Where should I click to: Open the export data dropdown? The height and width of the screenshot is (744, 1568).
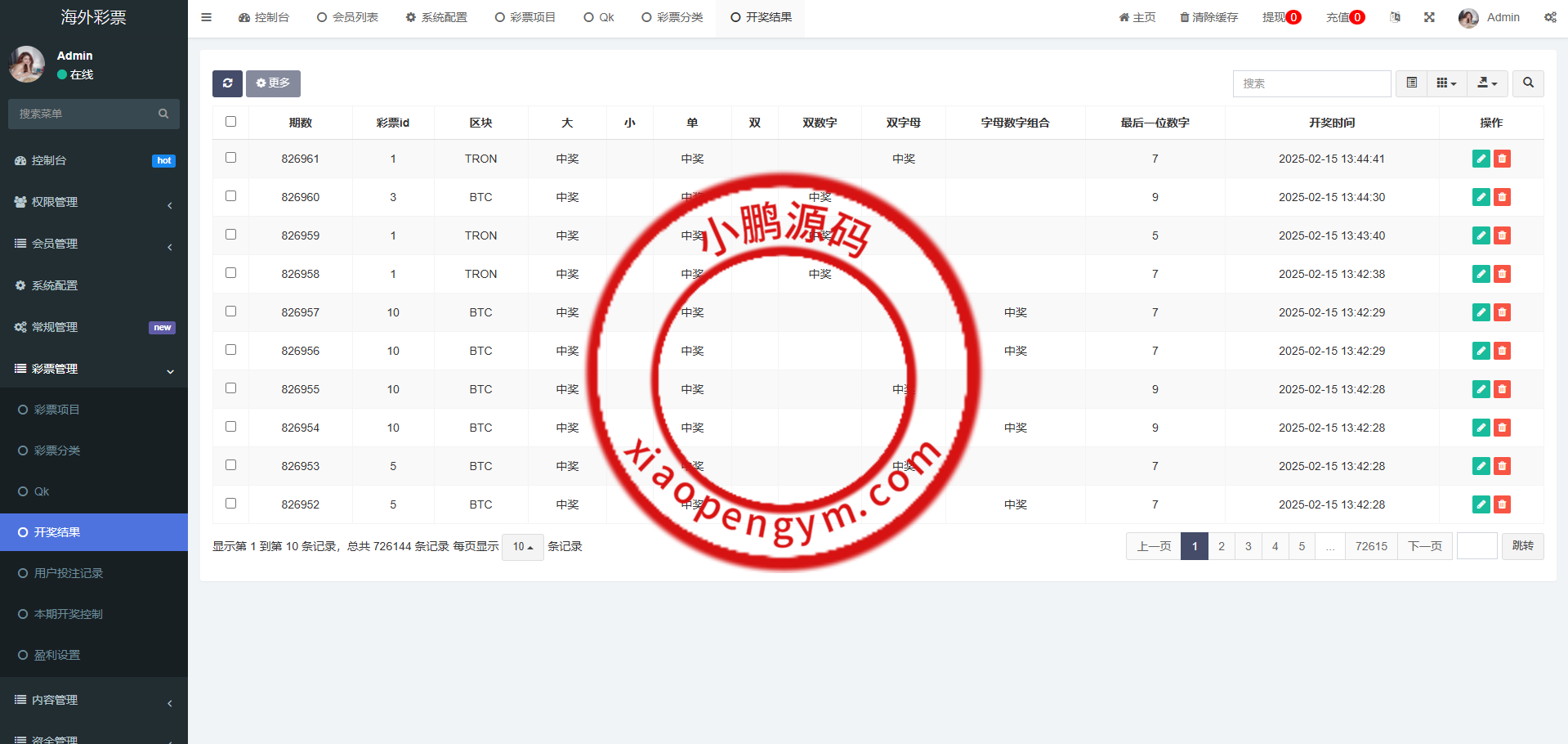(1487, 83)
